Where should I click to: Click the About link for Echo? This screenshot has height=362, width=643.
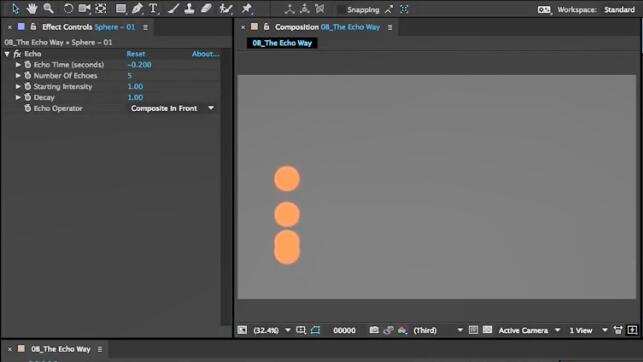coord(205,54)
